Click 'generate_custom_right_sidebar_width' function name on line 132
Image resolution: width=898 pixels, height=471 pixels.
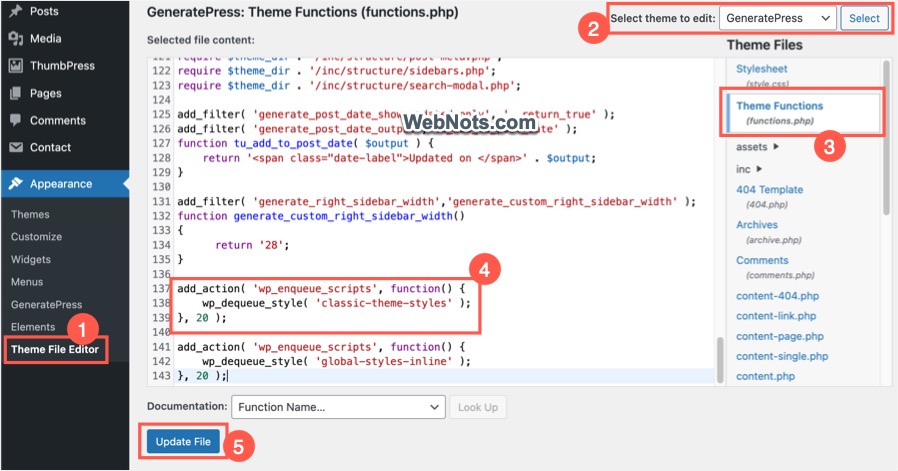click(x=343, y=216)
